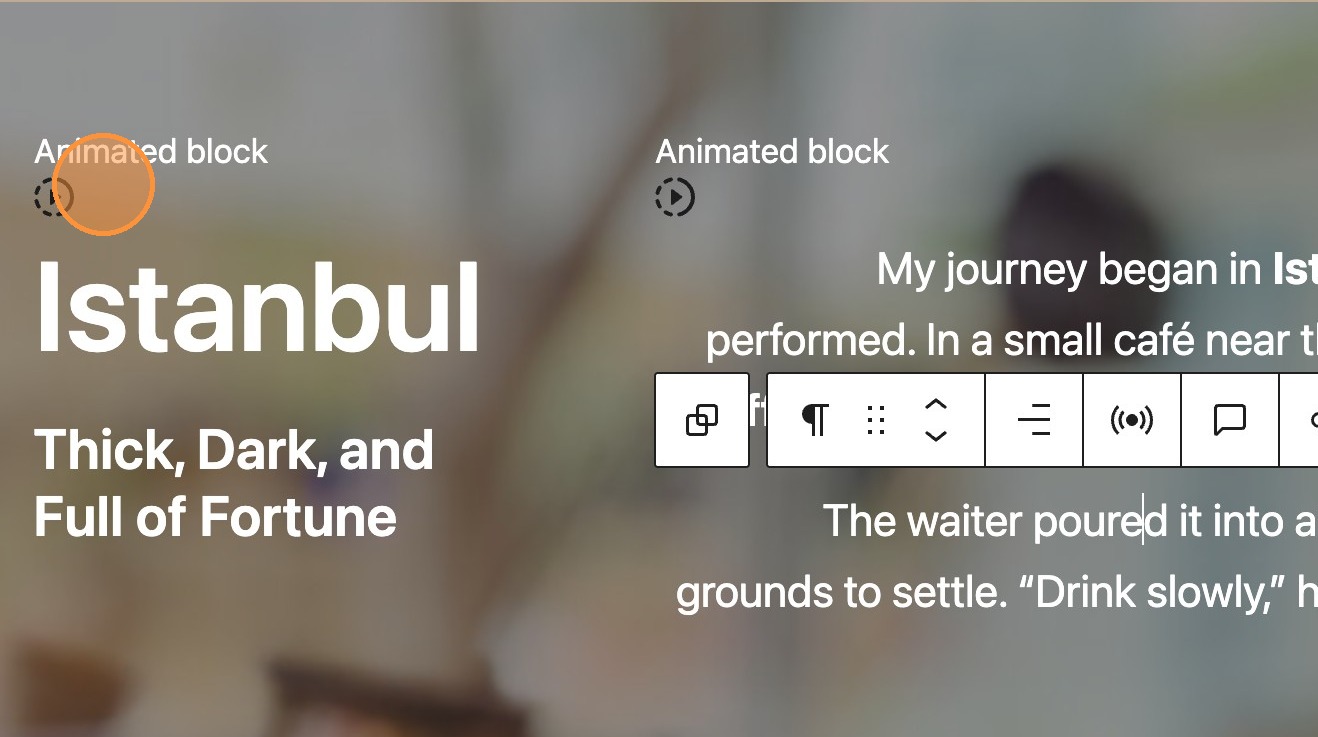Select the "Animated block" label above Istanbul
Image resolution: width=1318 pixels, height=737 pixels.
pyautogui.click(x=151, y=152)
